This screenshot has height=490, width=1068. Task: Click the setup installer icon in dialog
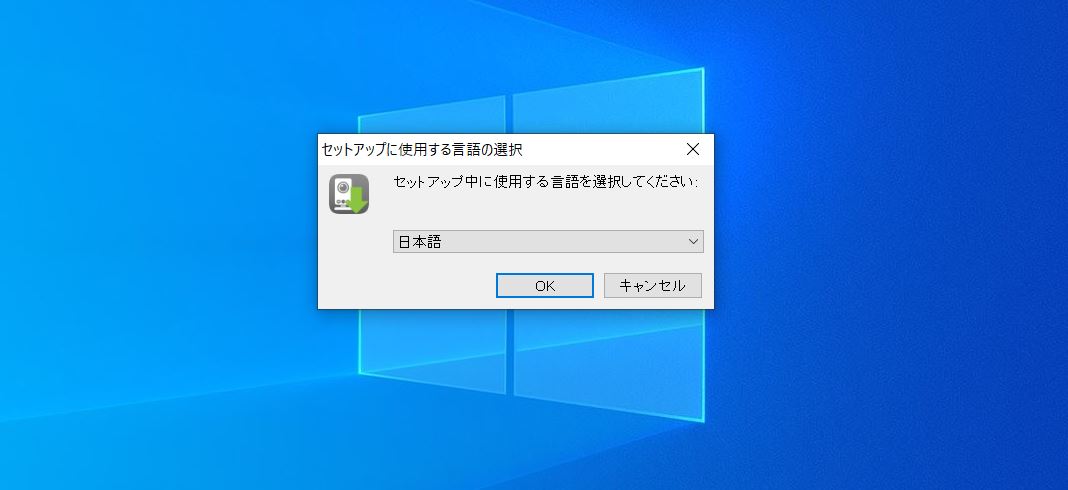coord(349,194)
